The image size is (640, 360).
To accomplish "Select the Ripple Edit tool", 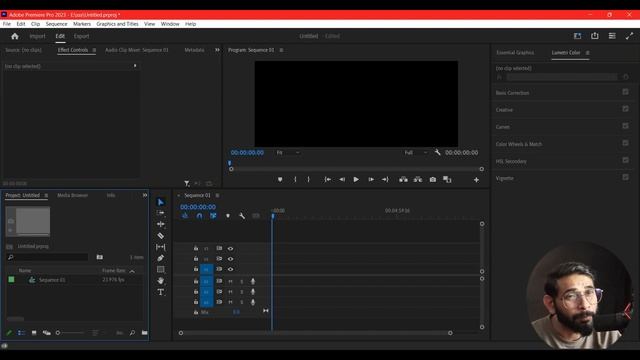I will [160, 224].
